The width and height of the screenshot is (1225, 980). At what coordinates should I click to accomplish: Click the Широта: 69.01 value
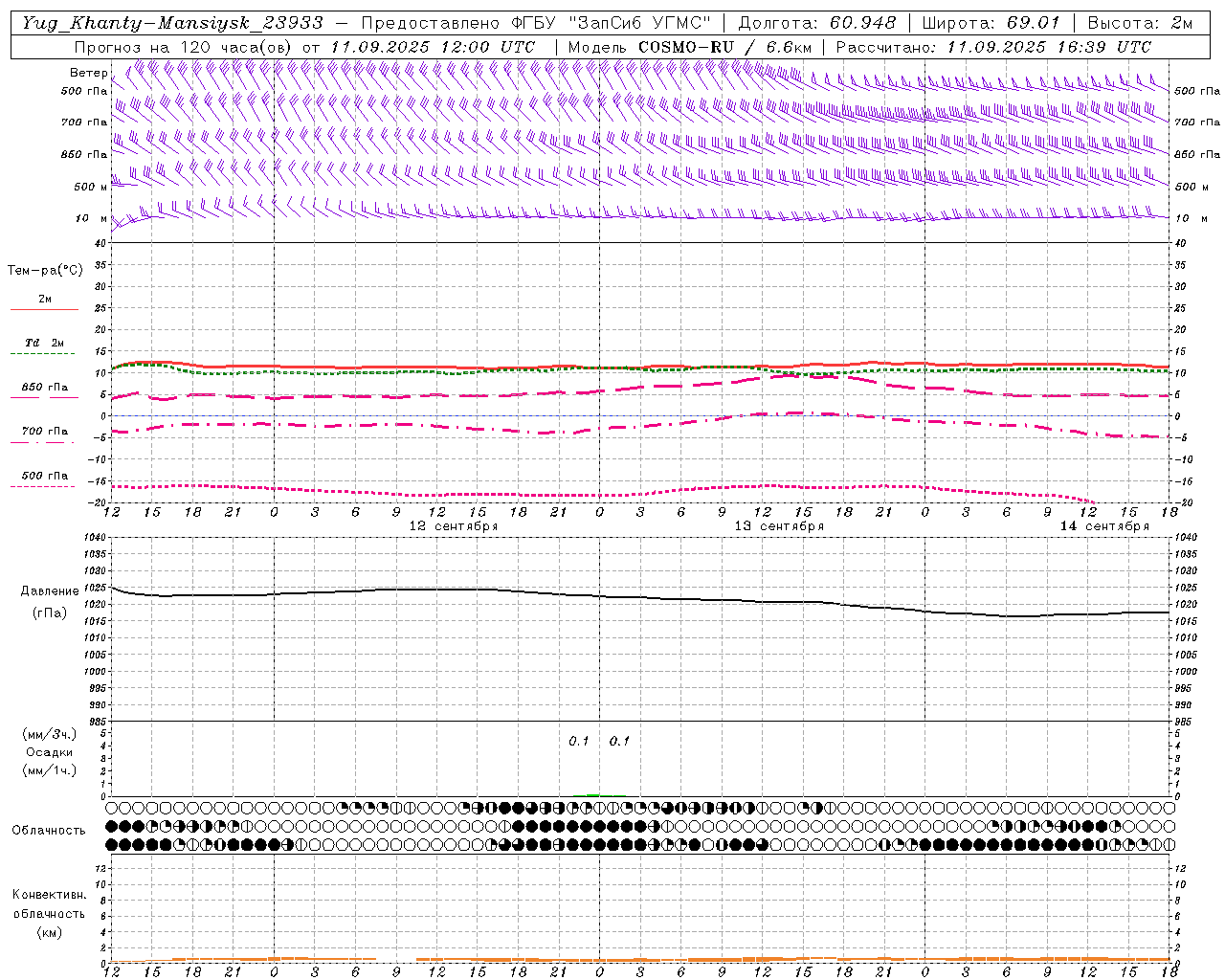pyautogui.click(x=992, y=23)
